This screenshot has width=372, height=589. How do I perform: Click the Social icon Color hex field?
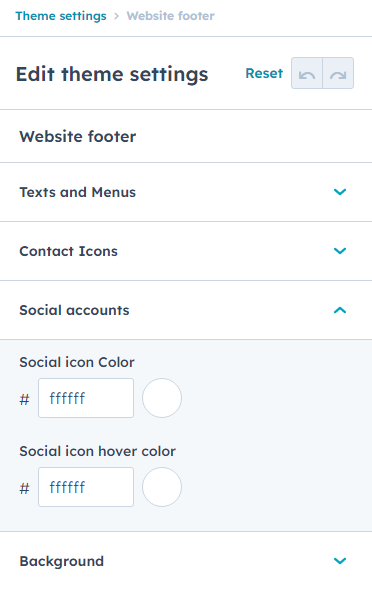(86, 398)
